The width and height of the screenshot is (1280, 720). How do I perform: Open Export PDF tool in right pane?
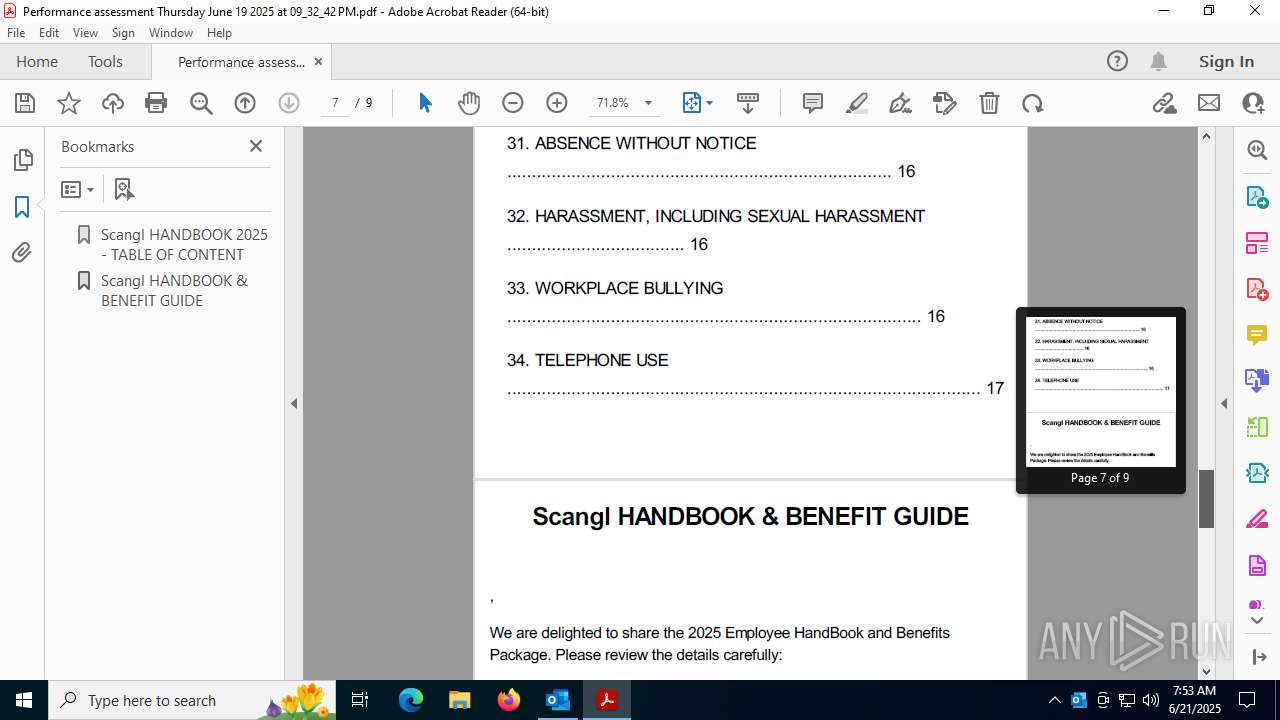[x=1257, y=196]
